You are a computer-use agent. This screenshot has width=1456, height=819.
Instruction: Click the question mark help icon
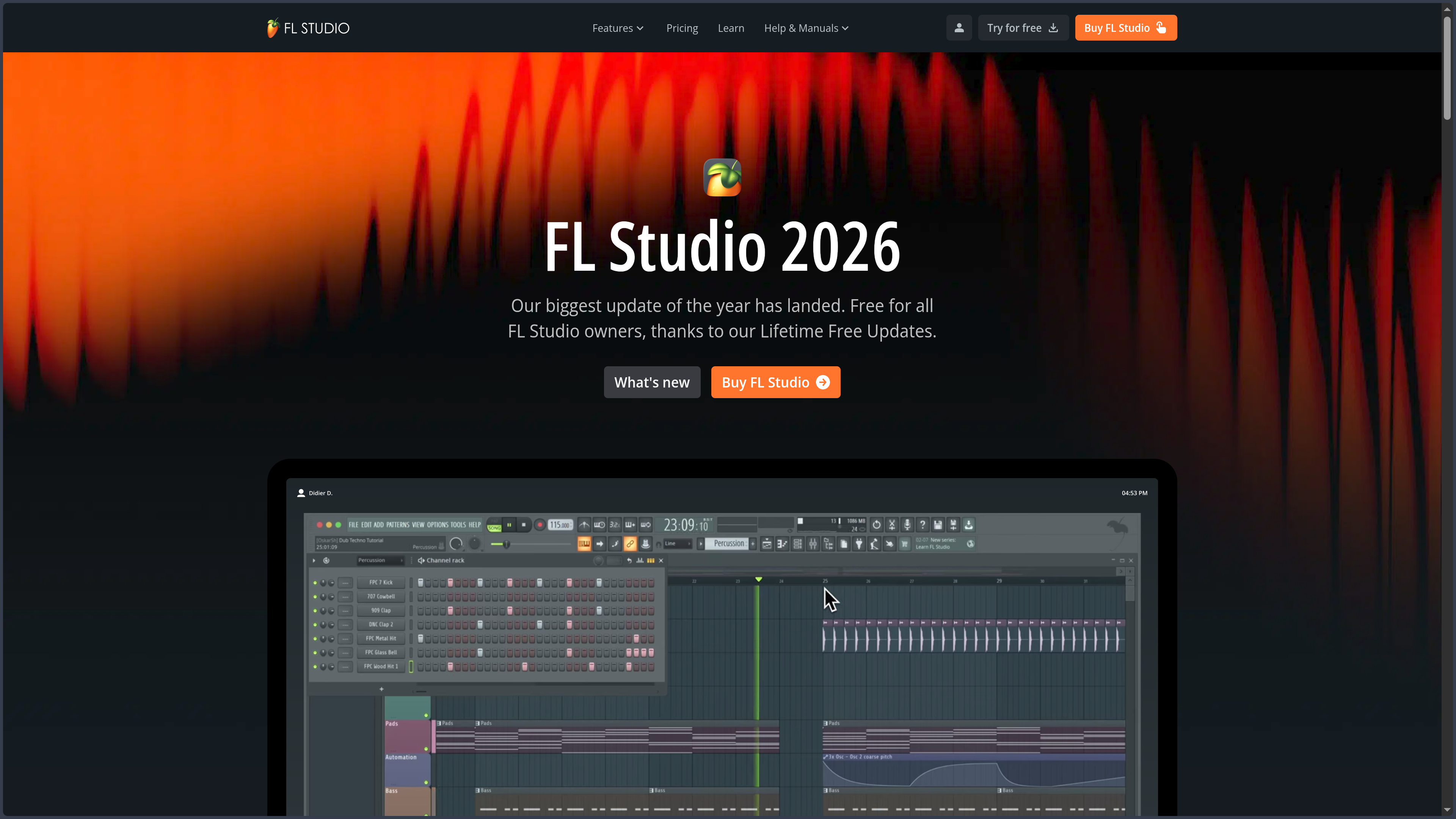point(922,524)
